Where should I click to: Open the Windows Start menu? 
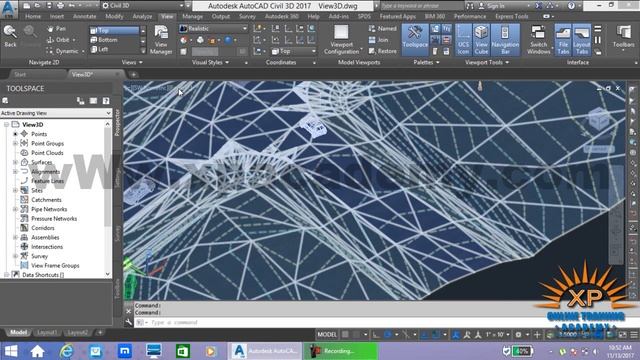[x=11, y=351]
